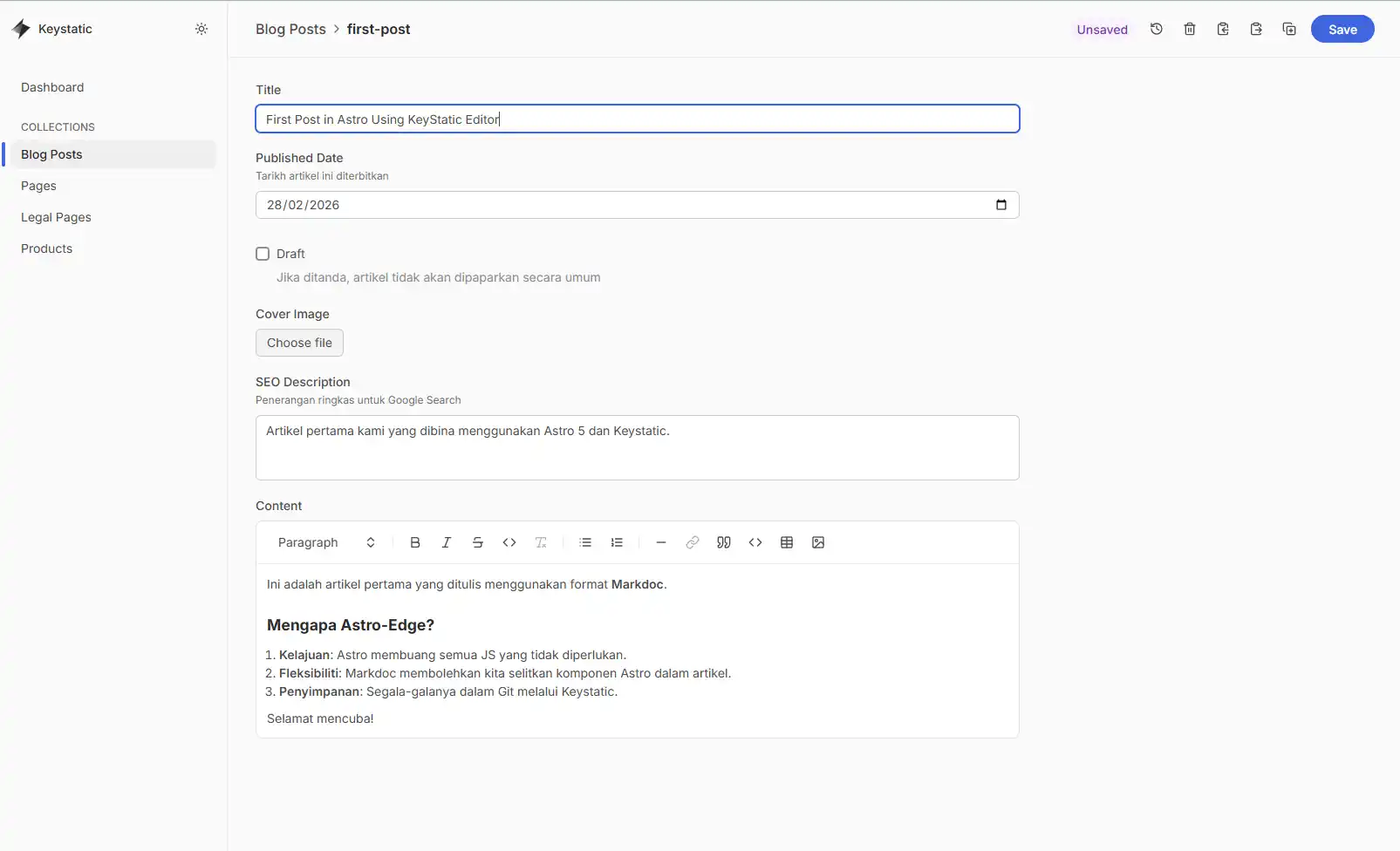This screenshot has height=851, width=1400.
Task: Open the entry version history
Action: (x=1156, y=29)
